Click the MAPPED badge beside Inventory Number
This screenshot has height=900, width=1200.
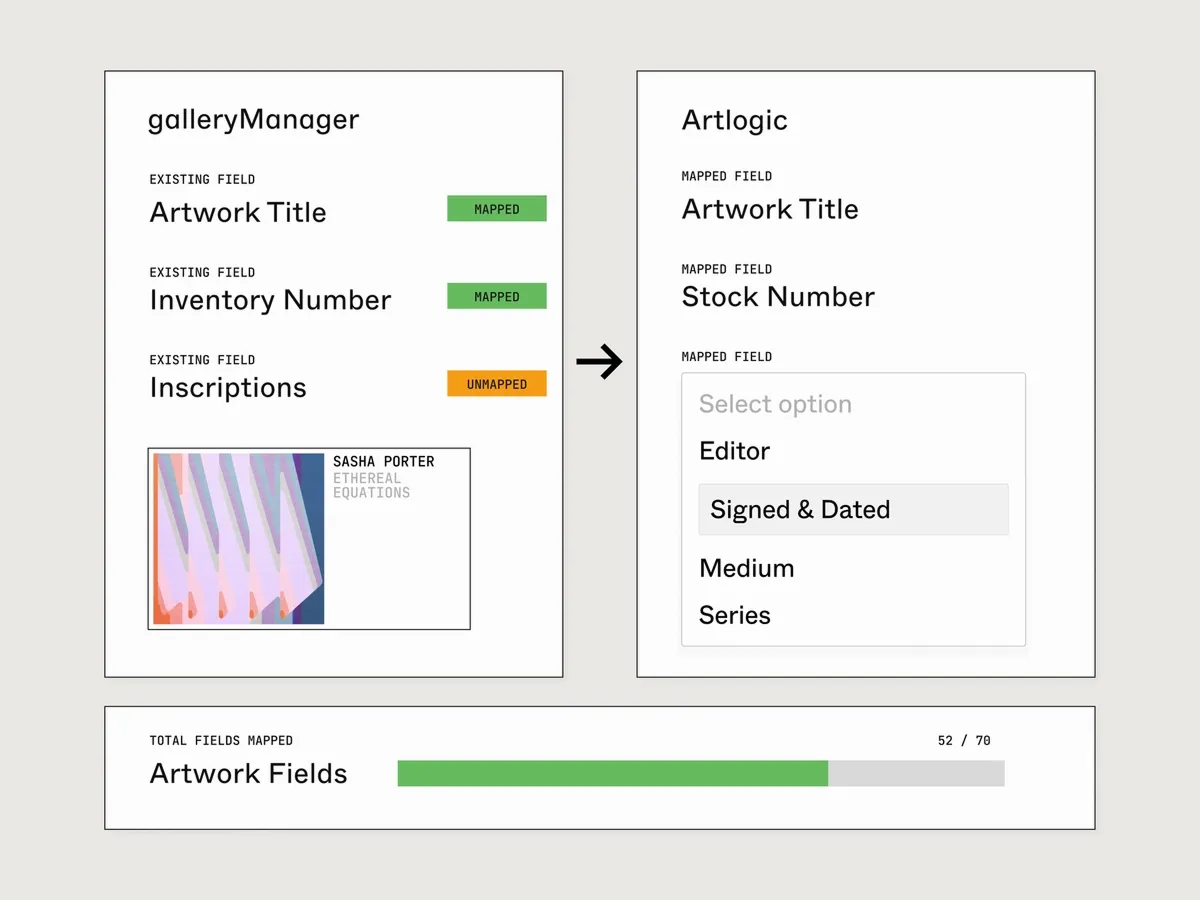pyautogui.click(x=496, y=296)
